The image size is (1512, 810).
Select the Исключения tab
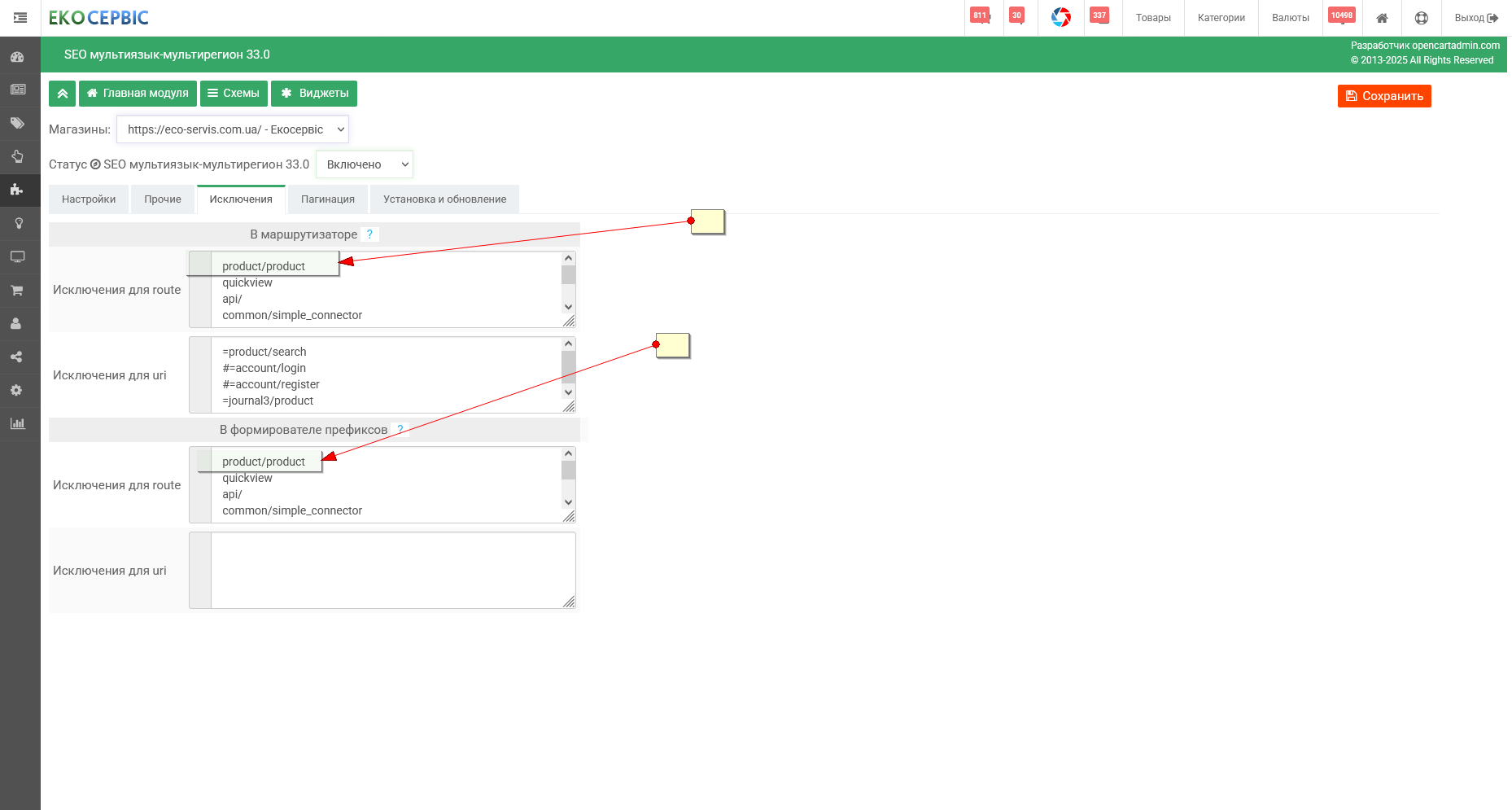coord(241,199)
